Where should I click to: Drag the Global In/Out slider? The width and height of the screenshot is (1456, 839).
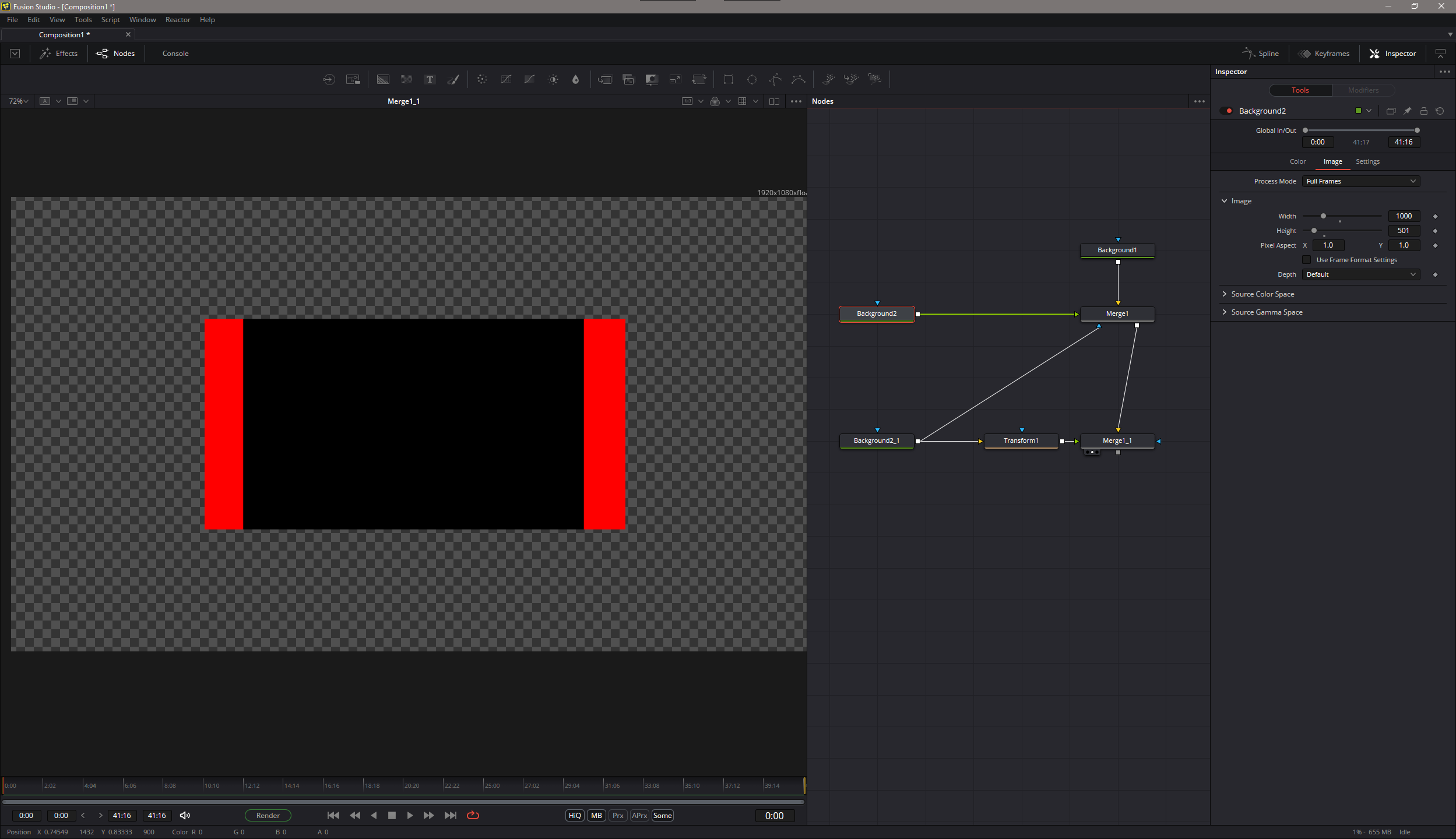click(x=1362, y=130)
